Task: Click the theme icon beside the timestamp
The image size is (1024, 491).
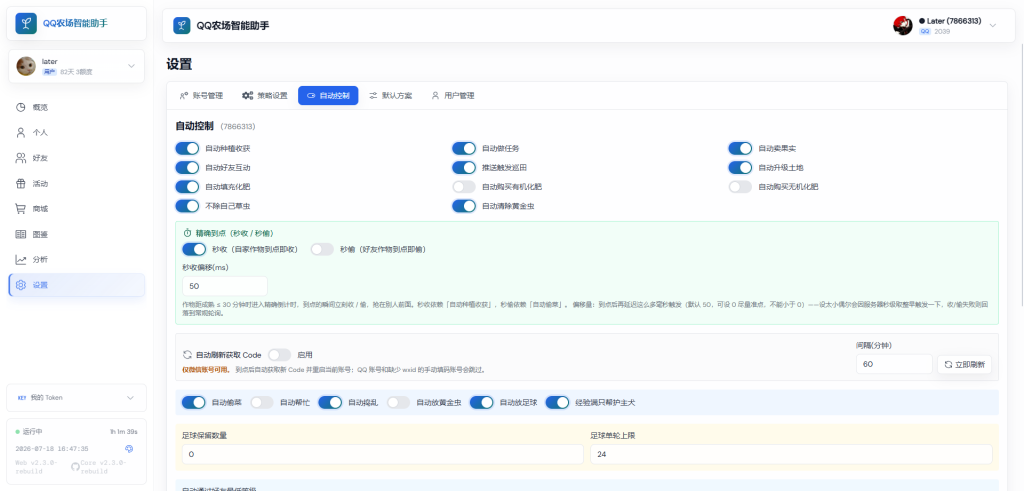Action: [x=129, y=449]
